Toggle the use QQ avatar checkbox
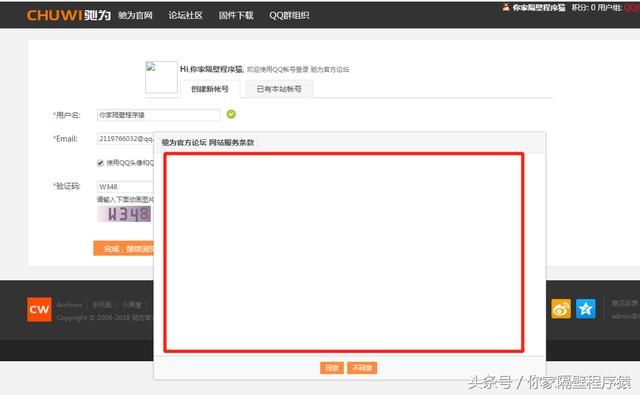 point(100,163)
